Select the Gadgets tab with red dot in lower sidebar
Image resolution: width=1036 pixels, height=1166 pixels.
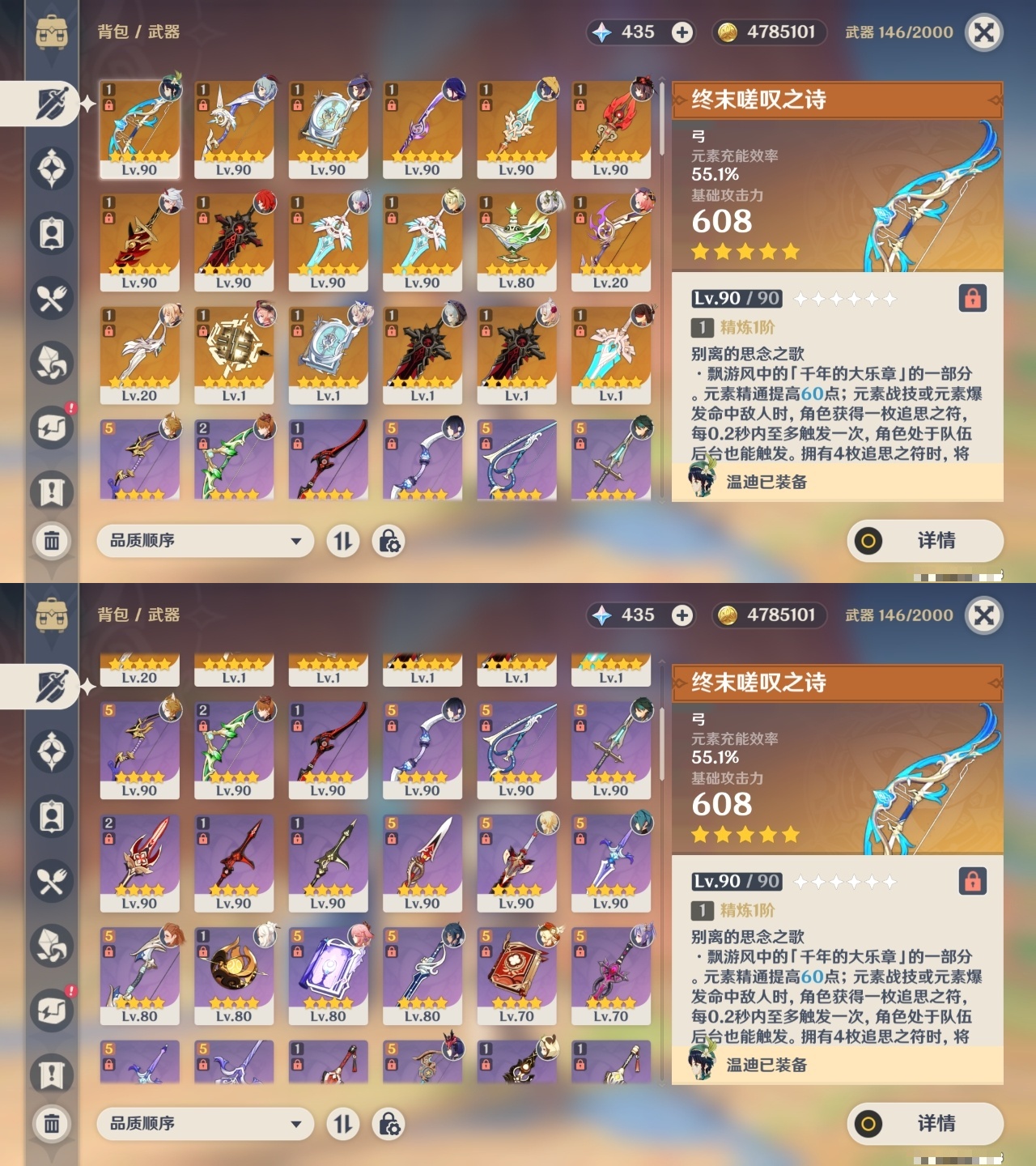click(x=52, y=1011)
